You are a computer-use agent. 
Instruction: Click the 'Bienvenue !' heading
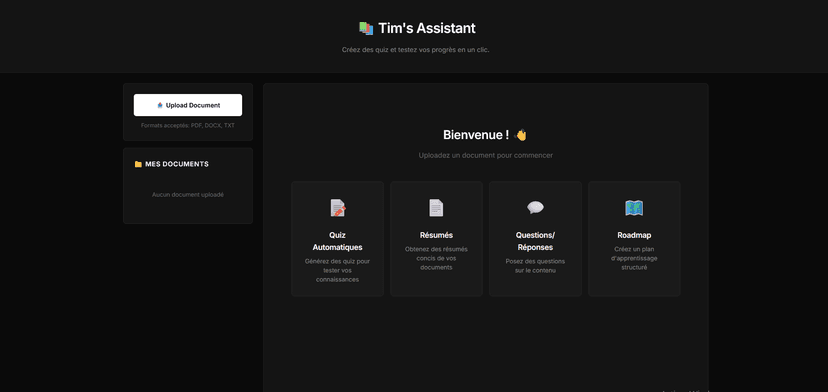tap(476, 135)
